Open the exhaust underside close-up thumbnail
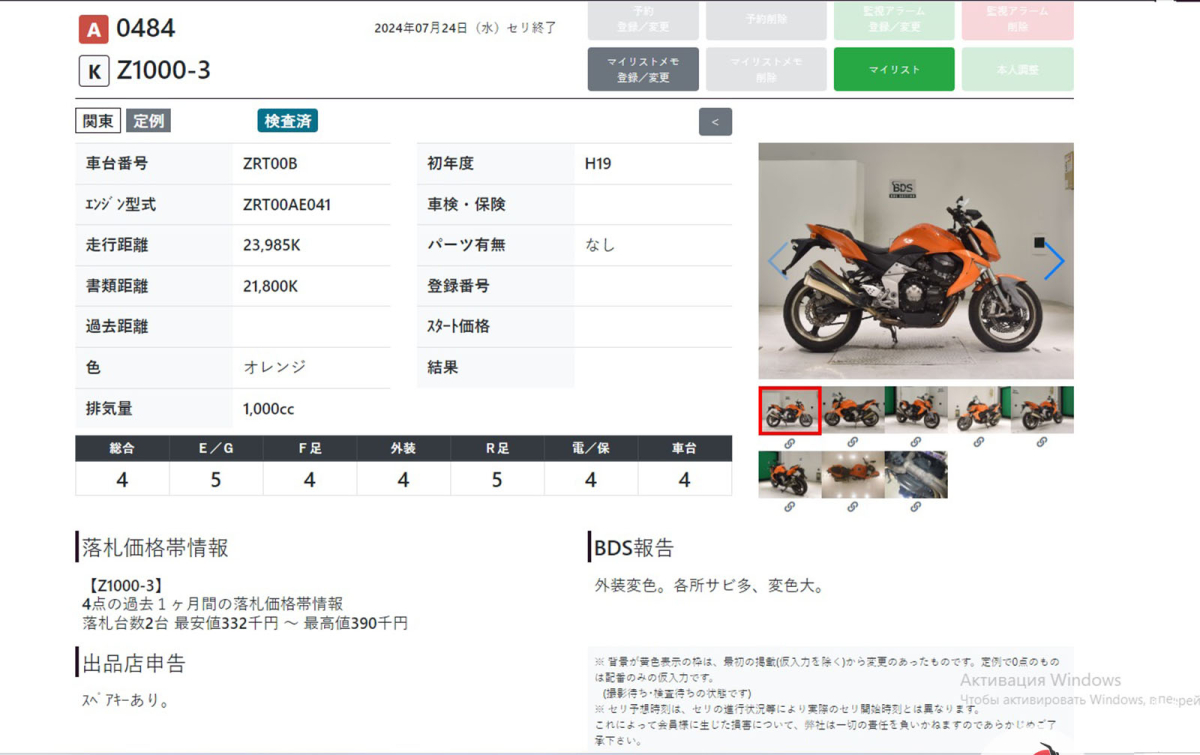This screenshot has height=755, width=1200. click(915, 475)
